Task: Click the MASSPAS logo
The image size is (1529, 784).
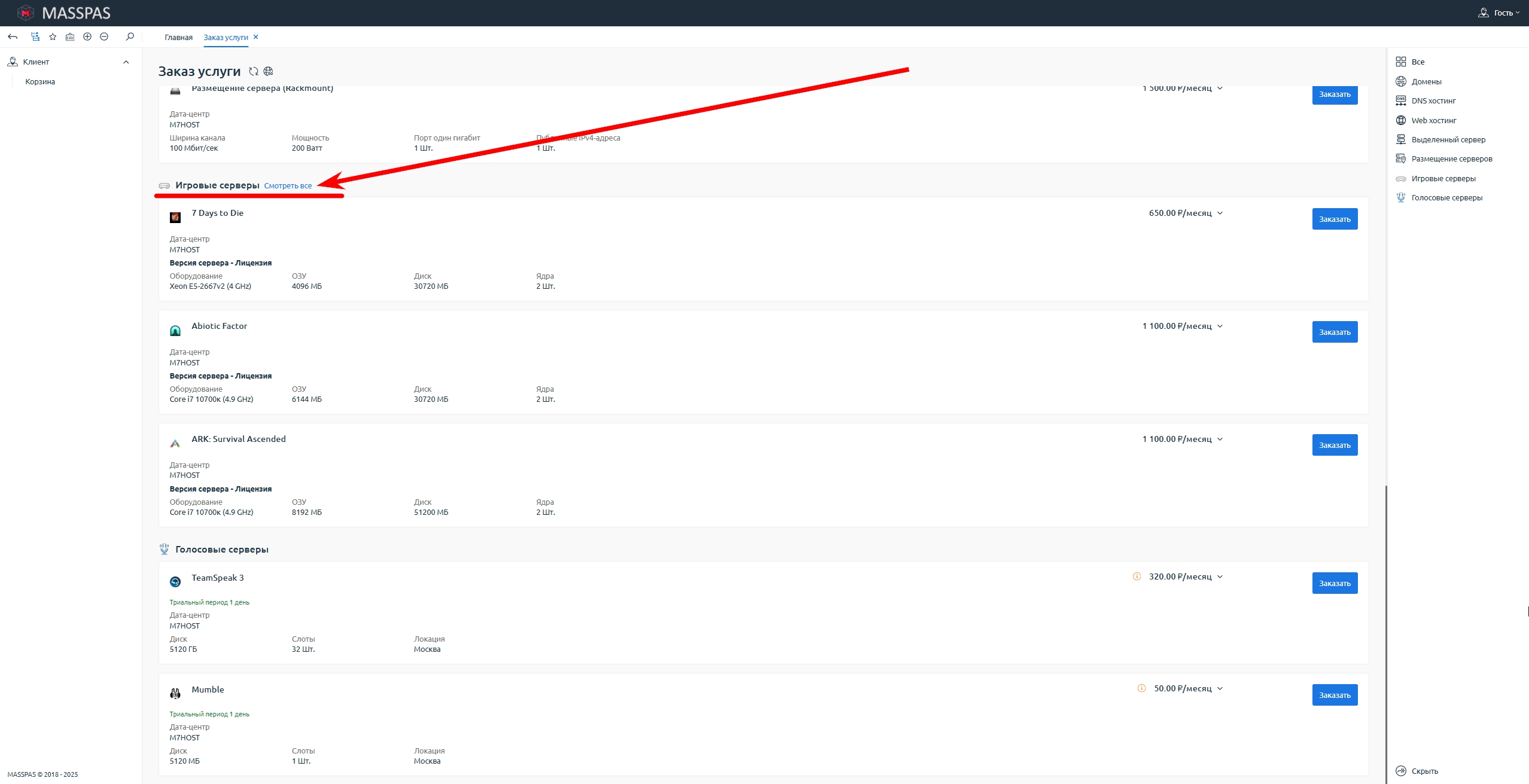Action: click(63, 13)
